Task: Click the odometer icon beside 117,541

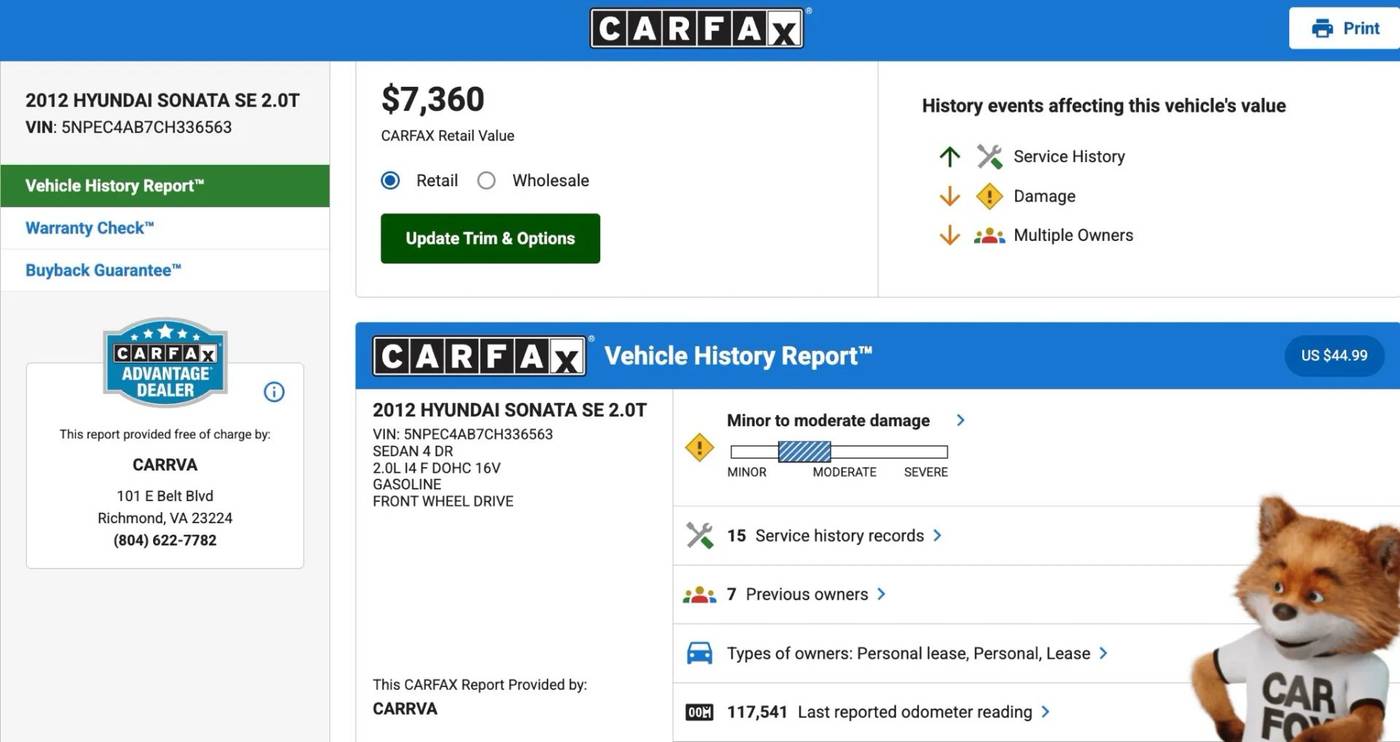Action: coord(699,712)
